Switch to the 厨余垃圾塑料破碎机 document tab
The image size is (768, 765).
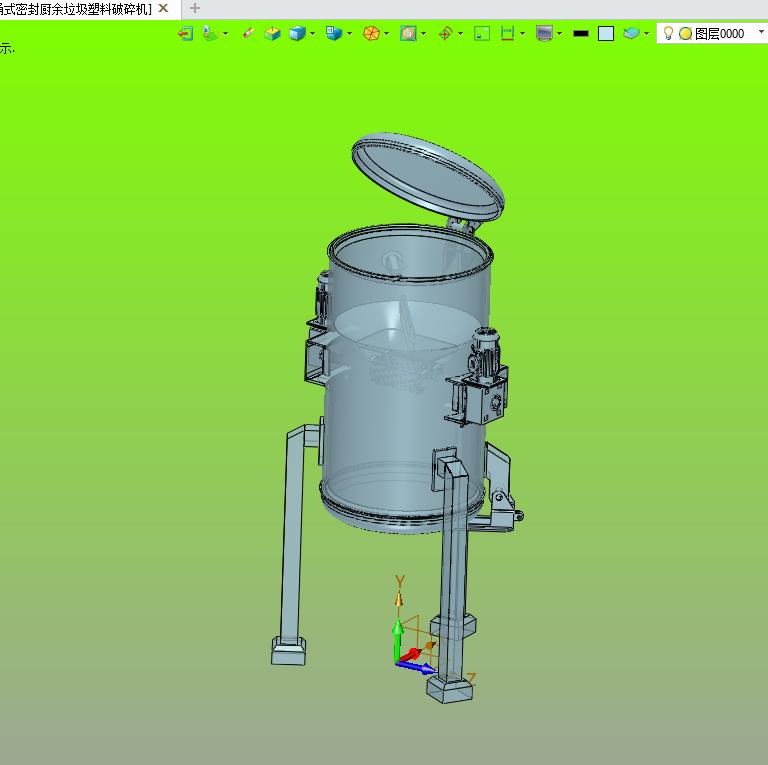pyautogui.click(x=75, y=8)
